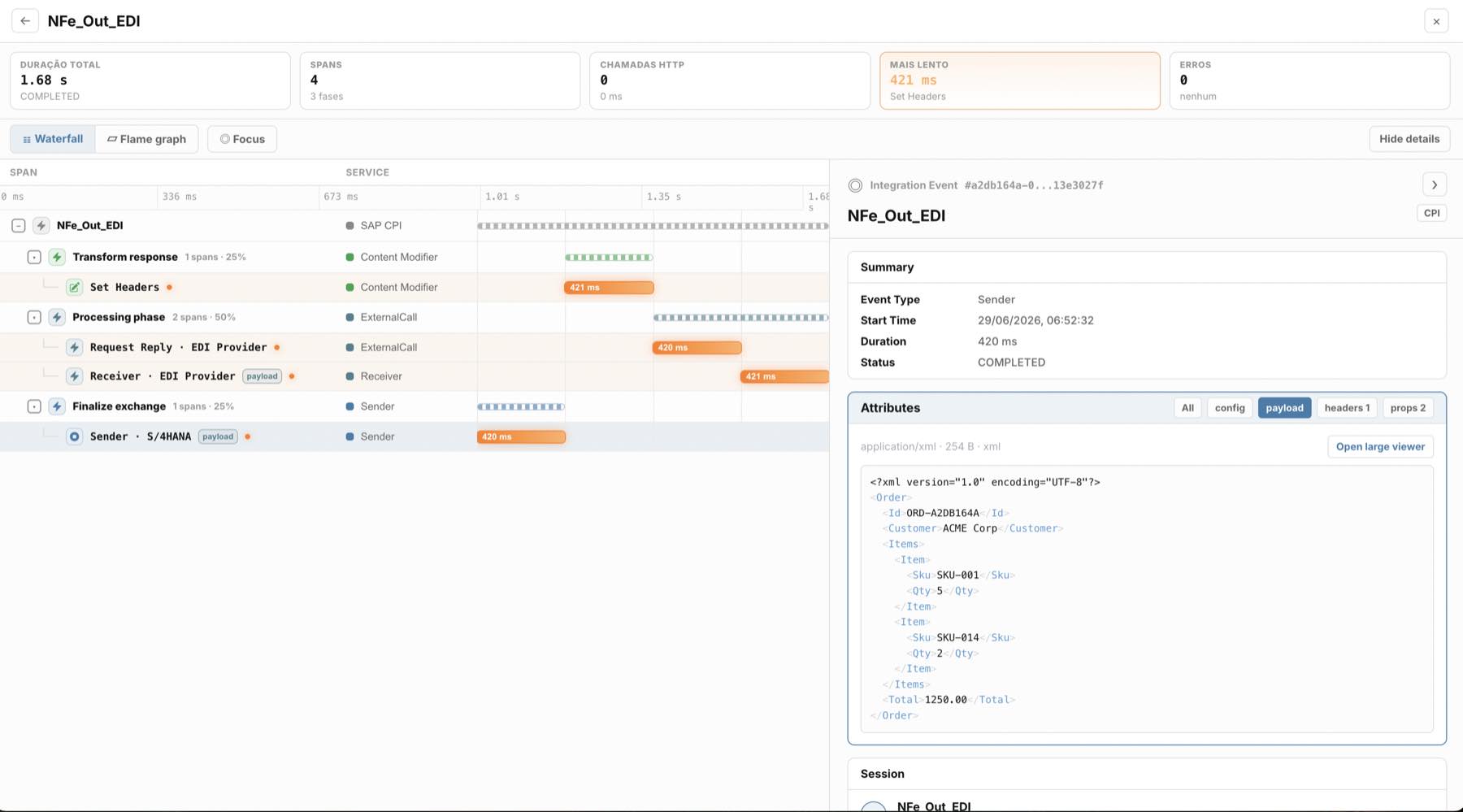This screenshot has height=812, width=1463.
Task: Click Integration Event circle icon
Action: [855, 185]
